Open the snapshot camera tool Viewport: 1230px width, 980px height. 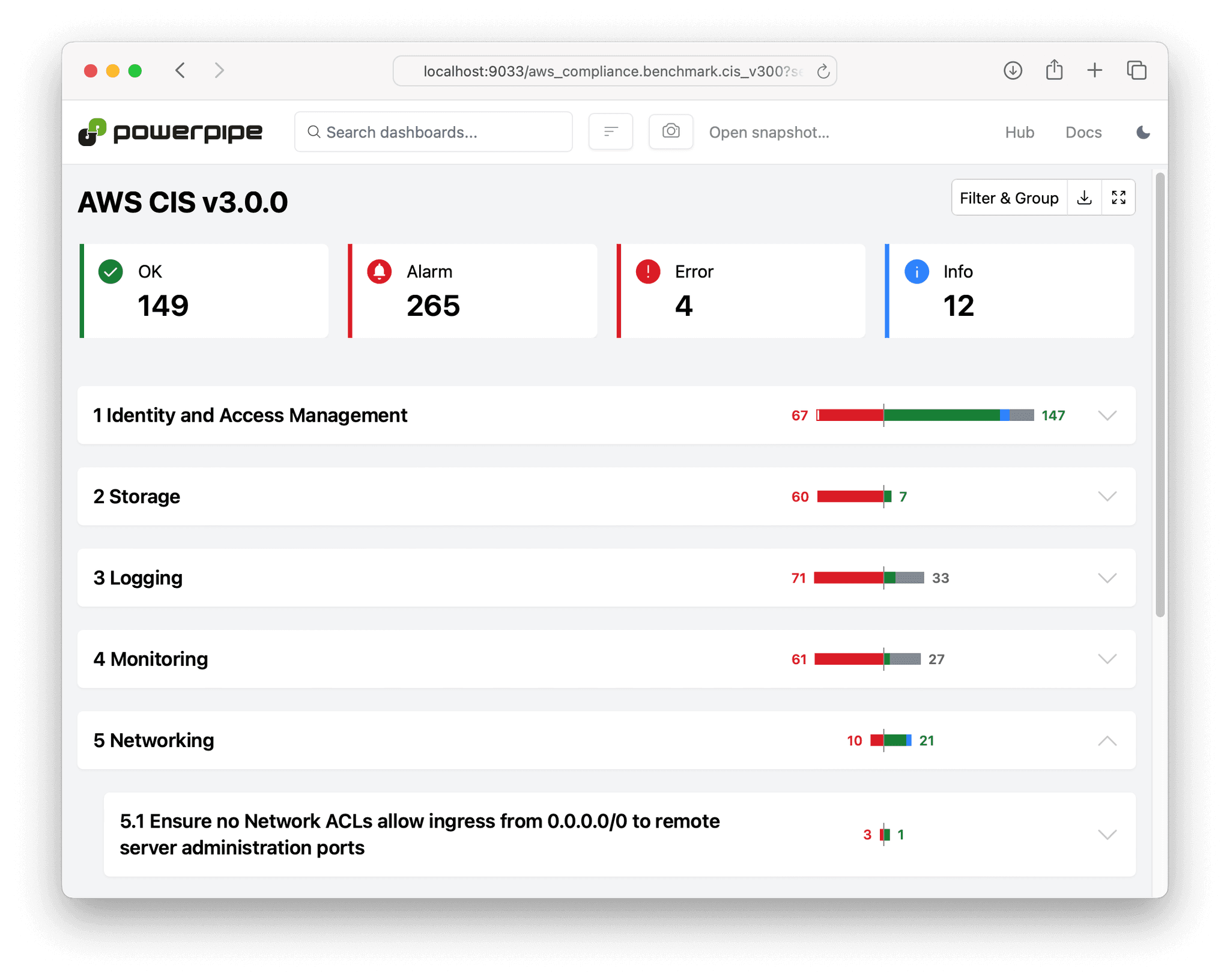pos(671,132)
